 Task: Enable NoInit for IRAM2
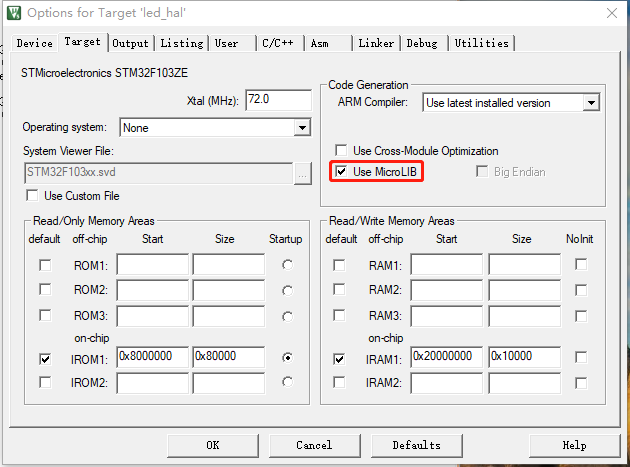(x=581, y=383)
